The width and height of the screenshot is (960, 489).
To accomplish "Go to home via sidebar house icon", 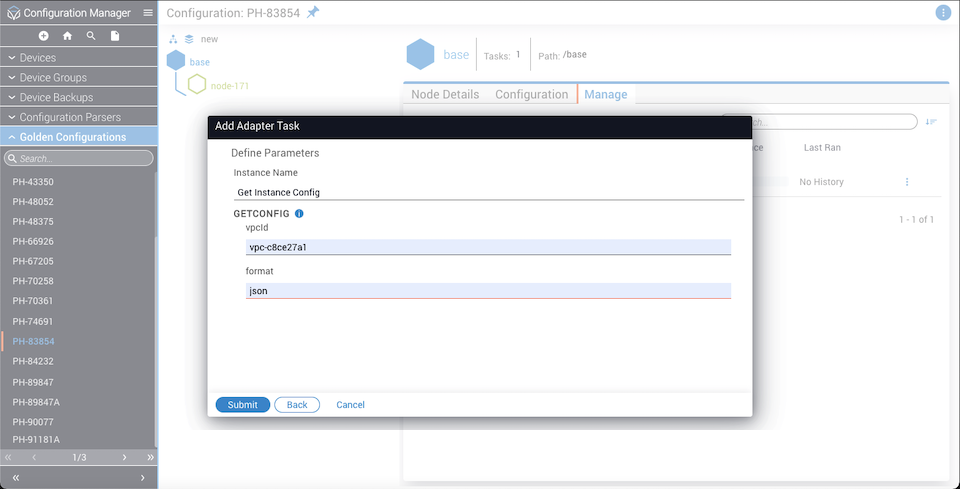I will [x=67, y=36].
